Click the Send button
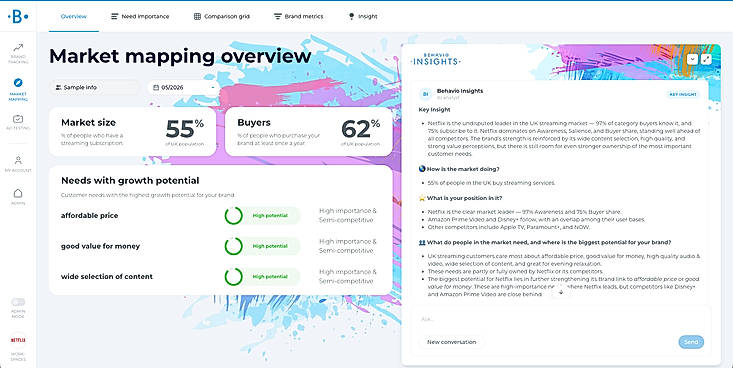733x368 pixels. click(691, 342)
